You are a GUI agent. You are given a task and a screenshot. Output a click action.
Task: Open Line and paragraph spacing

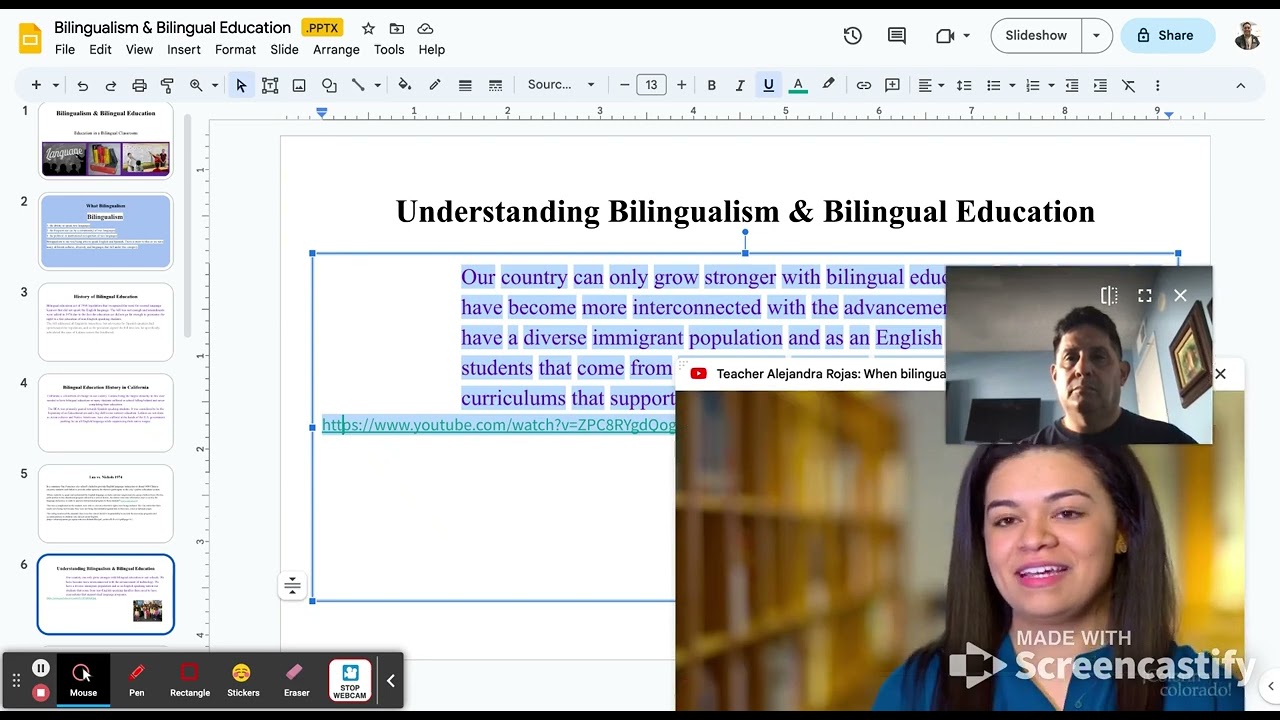click(x=964, y=86)
